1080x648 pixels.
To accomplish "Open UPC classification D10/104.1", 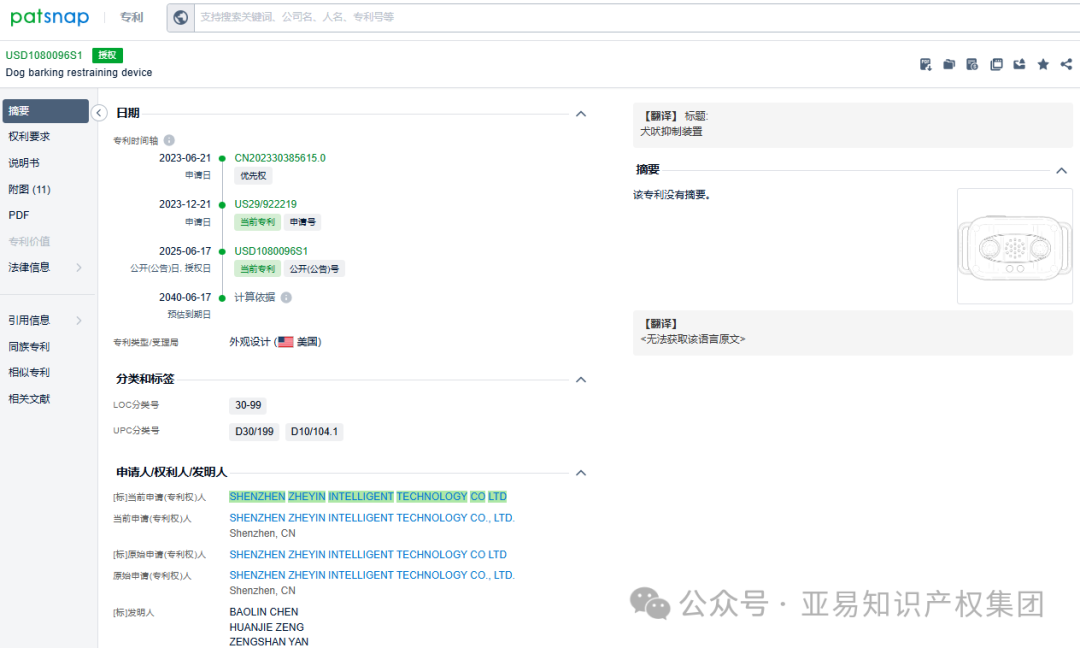I will coord(314,432).
